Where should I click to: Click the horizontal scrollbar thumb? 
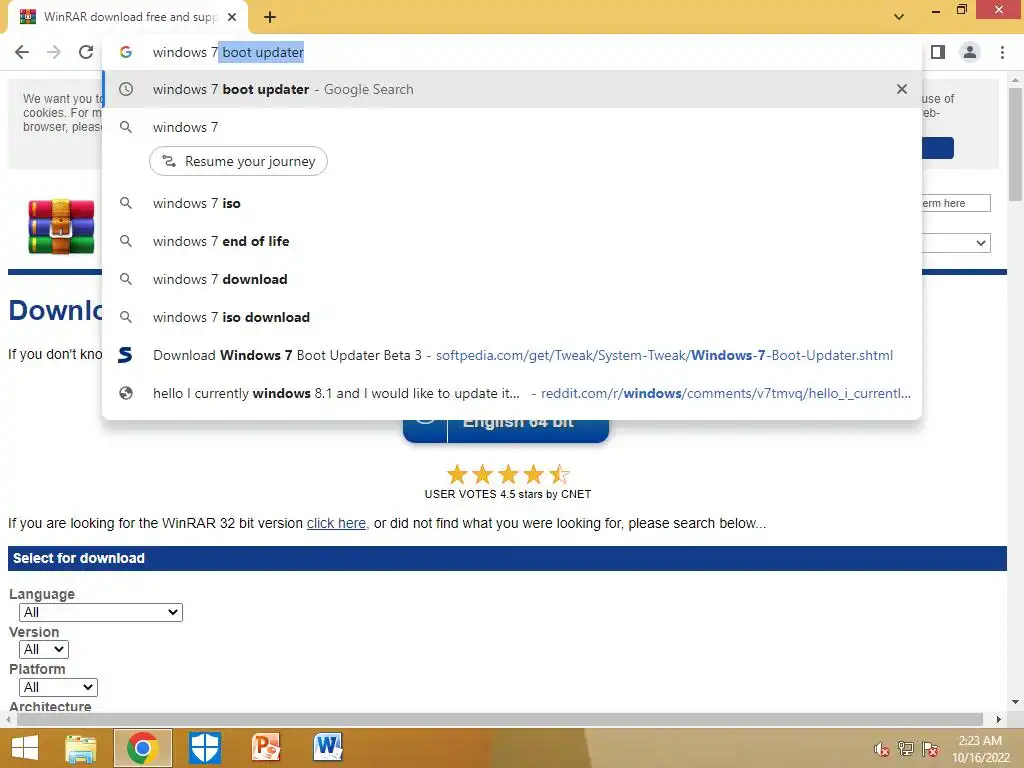(500, 720)
